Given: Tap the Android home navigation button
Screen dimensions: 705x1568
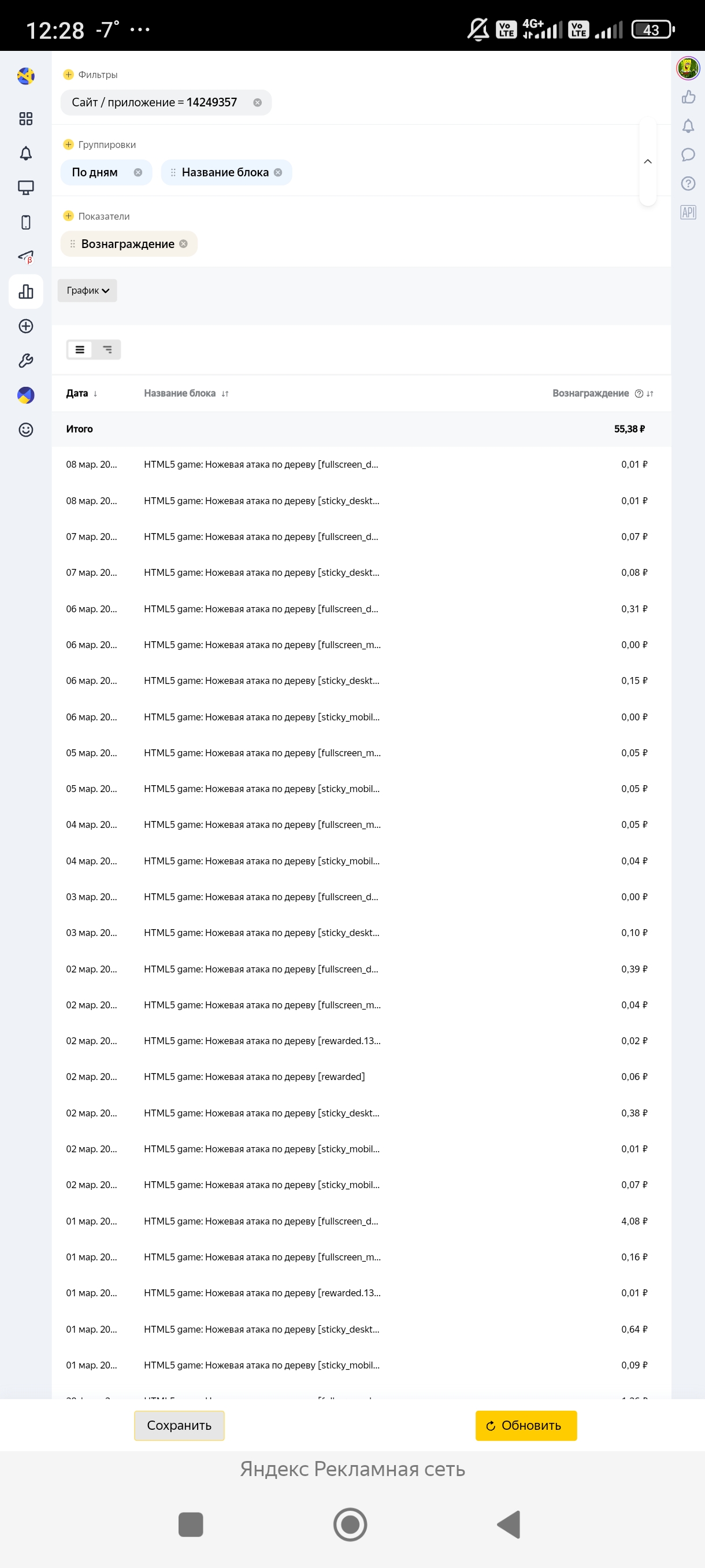Looking at the screenshot, I should click(350, 1524).
